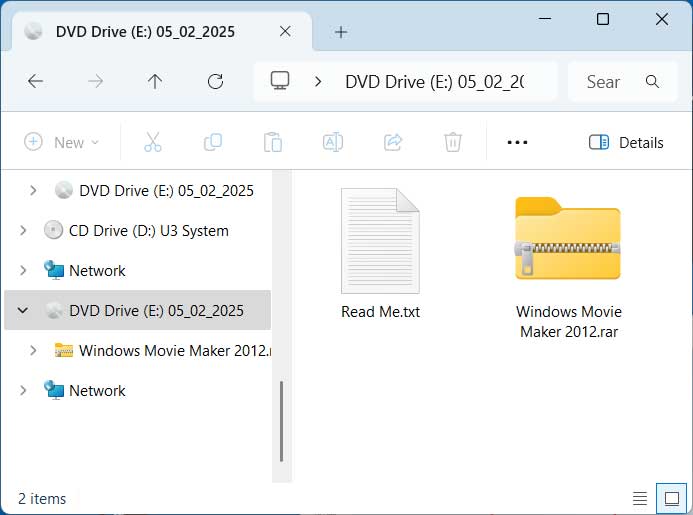
Task: Click the zip folder icon in tree
Action: (64, 350)
